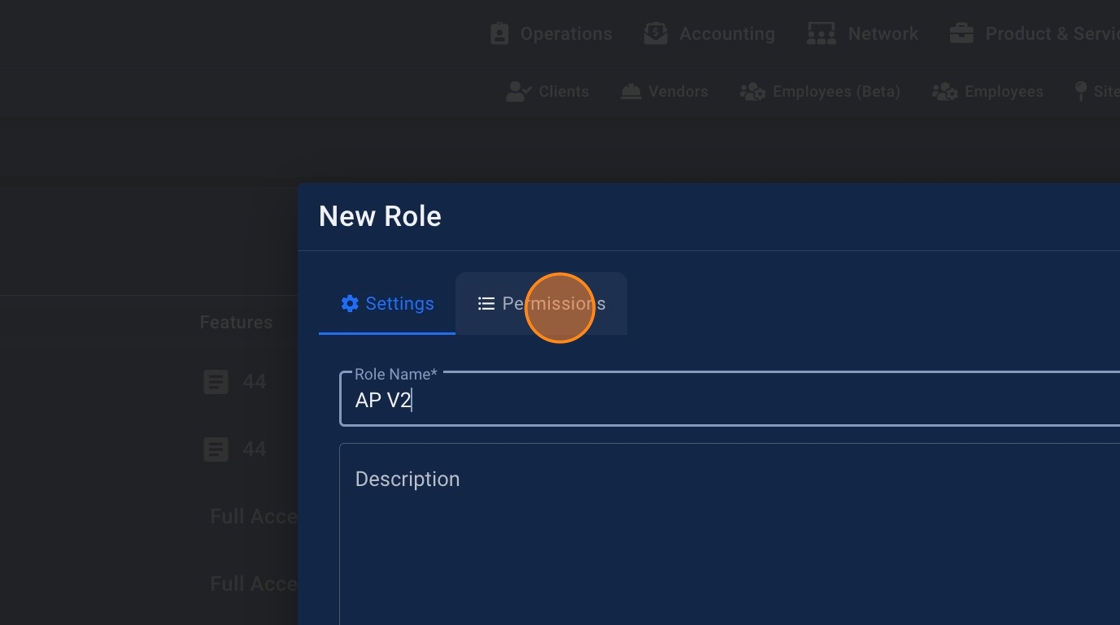Click the Accounting inbox icon
Screen dimensions: 1120x625
656,33
